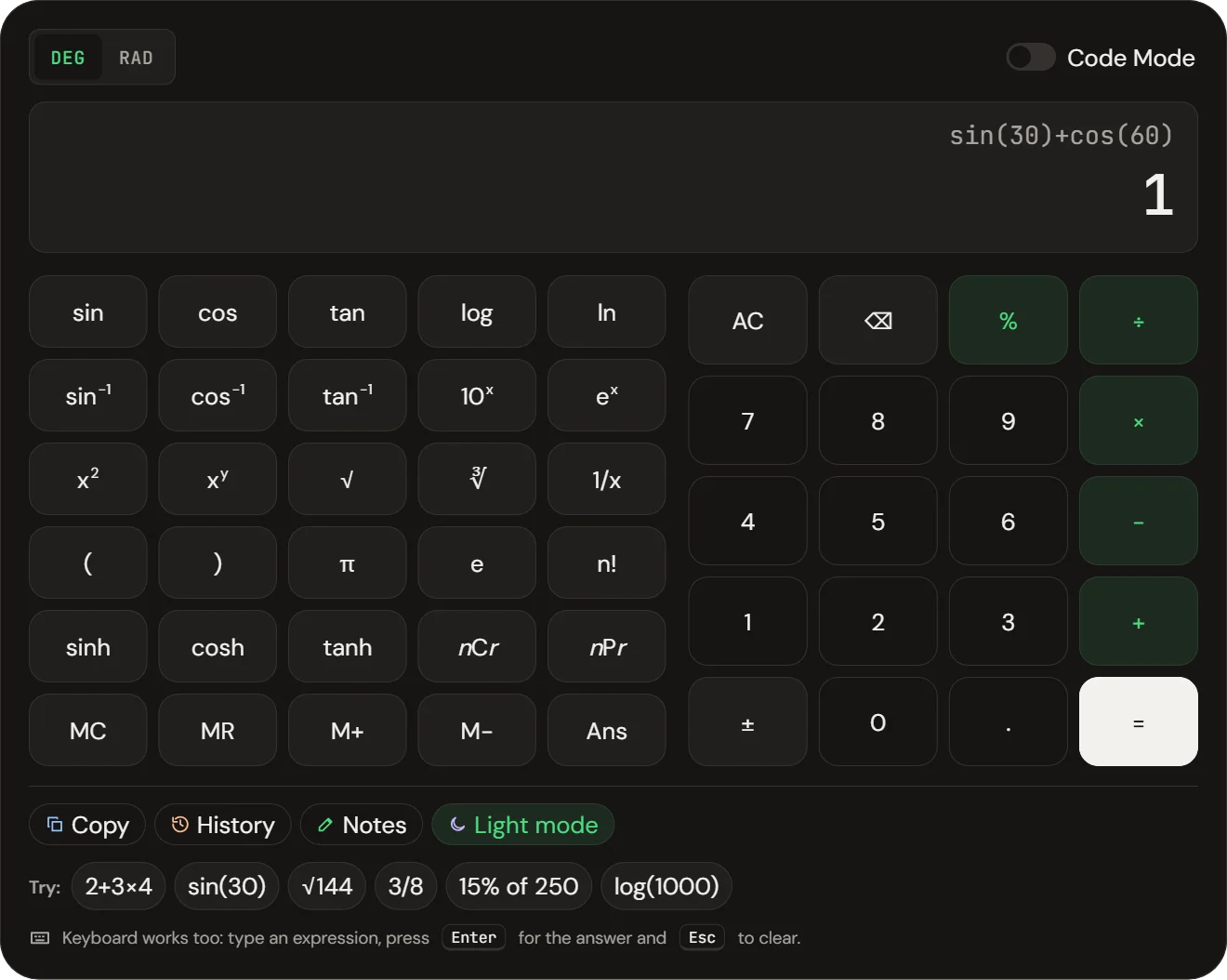This screenshot has width=1227, height=980.
Task: Tap the percent key
Action: tap(1008, 320)
